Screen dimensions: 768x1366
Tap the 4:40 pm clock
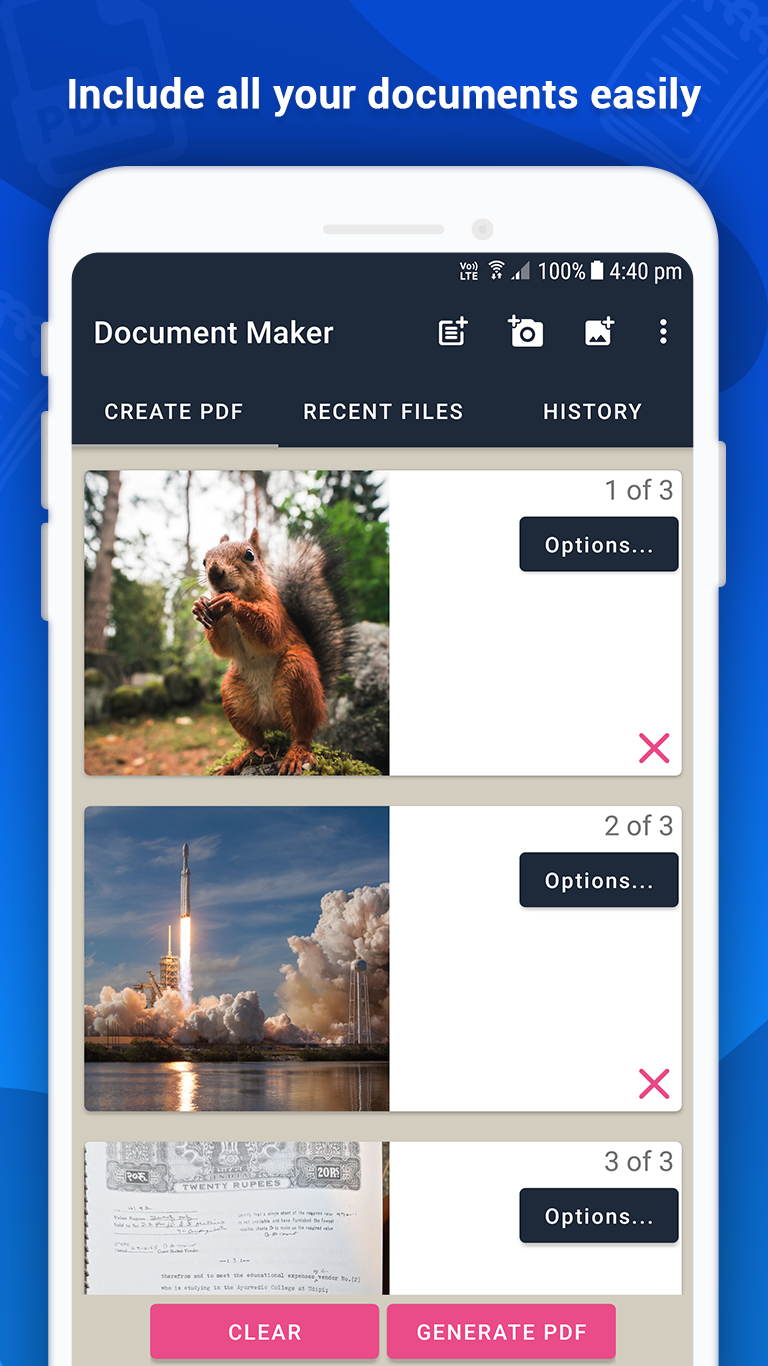point(646,271)
